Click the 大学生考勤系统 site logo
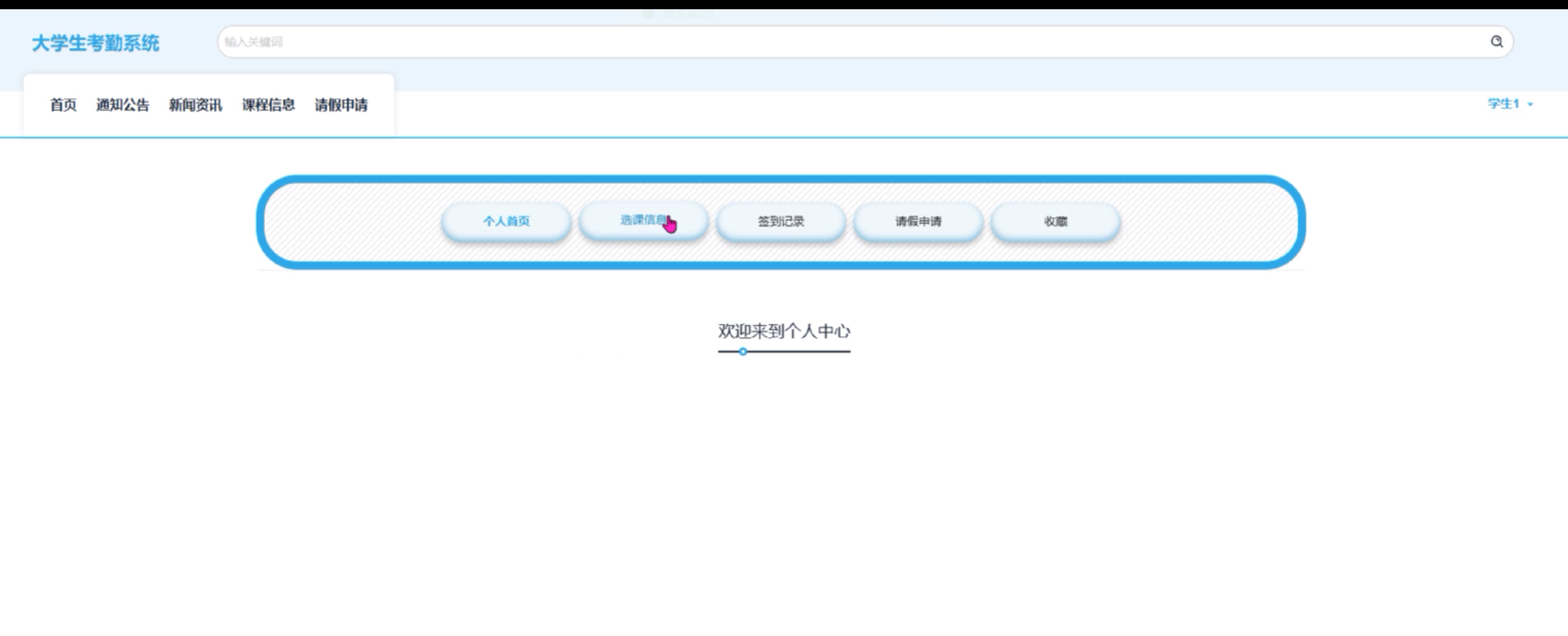1568x636 pixels. click(x=95, y=43)
